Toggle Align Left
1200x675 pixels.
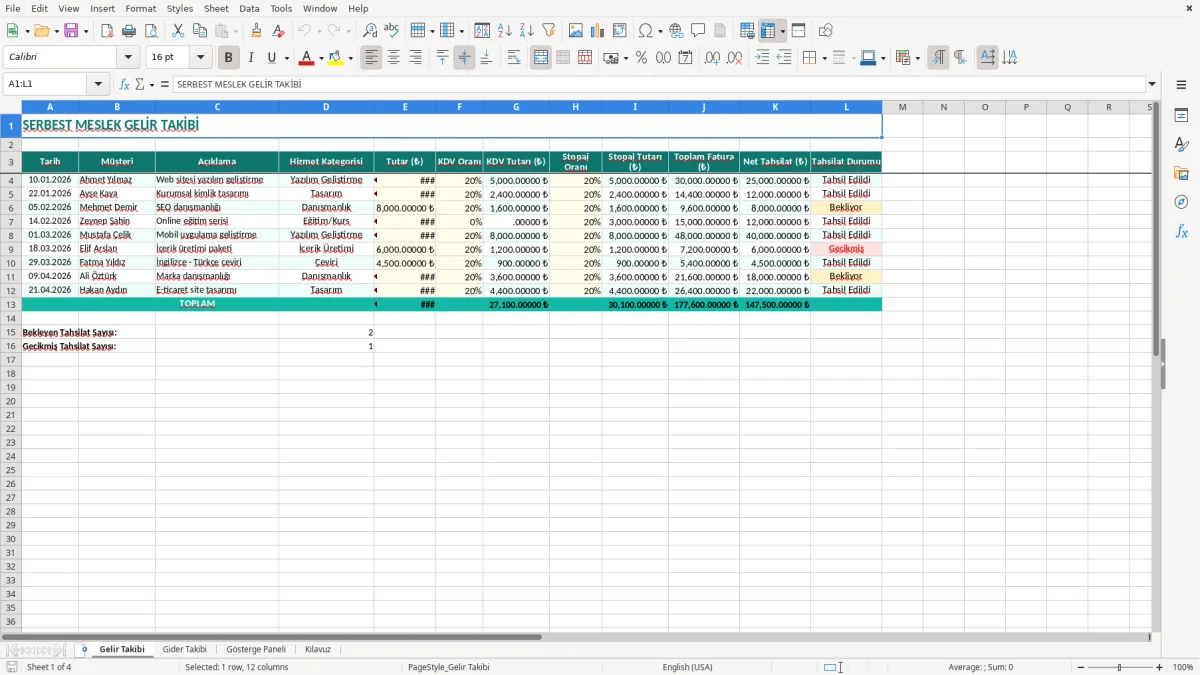click(x=372, y=58)
